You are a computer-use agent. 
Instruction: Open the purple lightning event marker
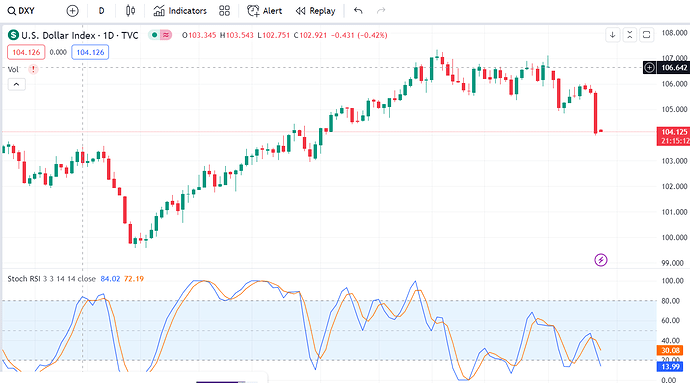pyautogui.click(x=601, y=260)
